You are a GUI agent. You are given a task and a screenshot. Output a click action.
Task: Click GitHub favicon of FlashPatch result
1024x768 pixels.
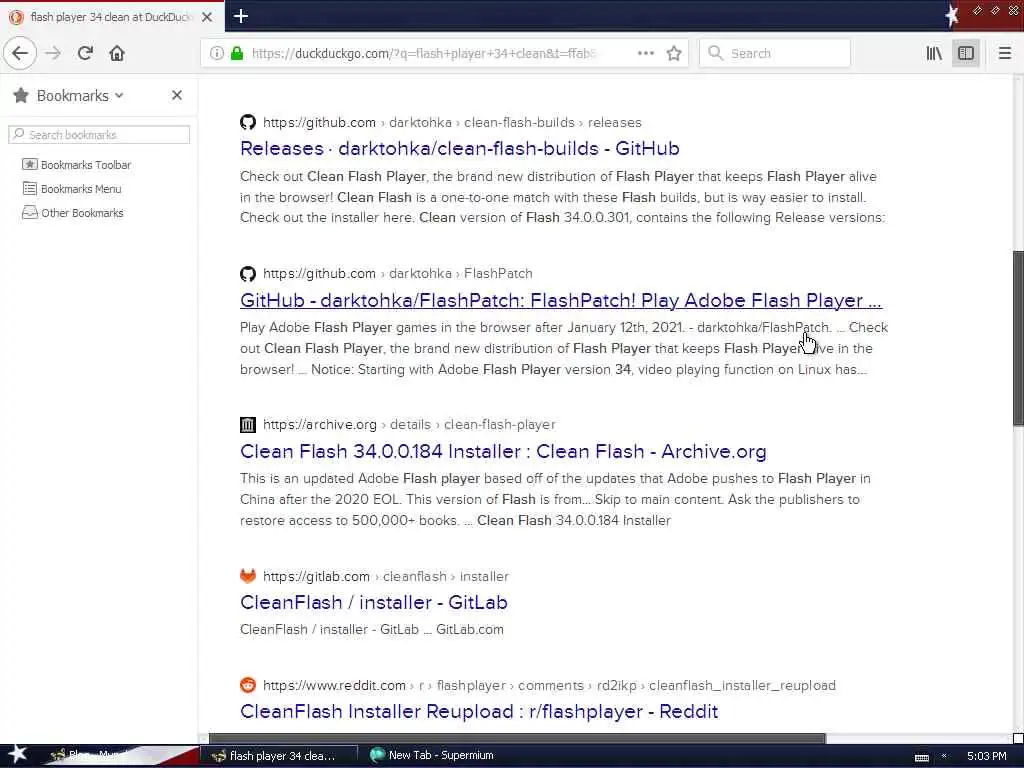click(x=248, y=274)
